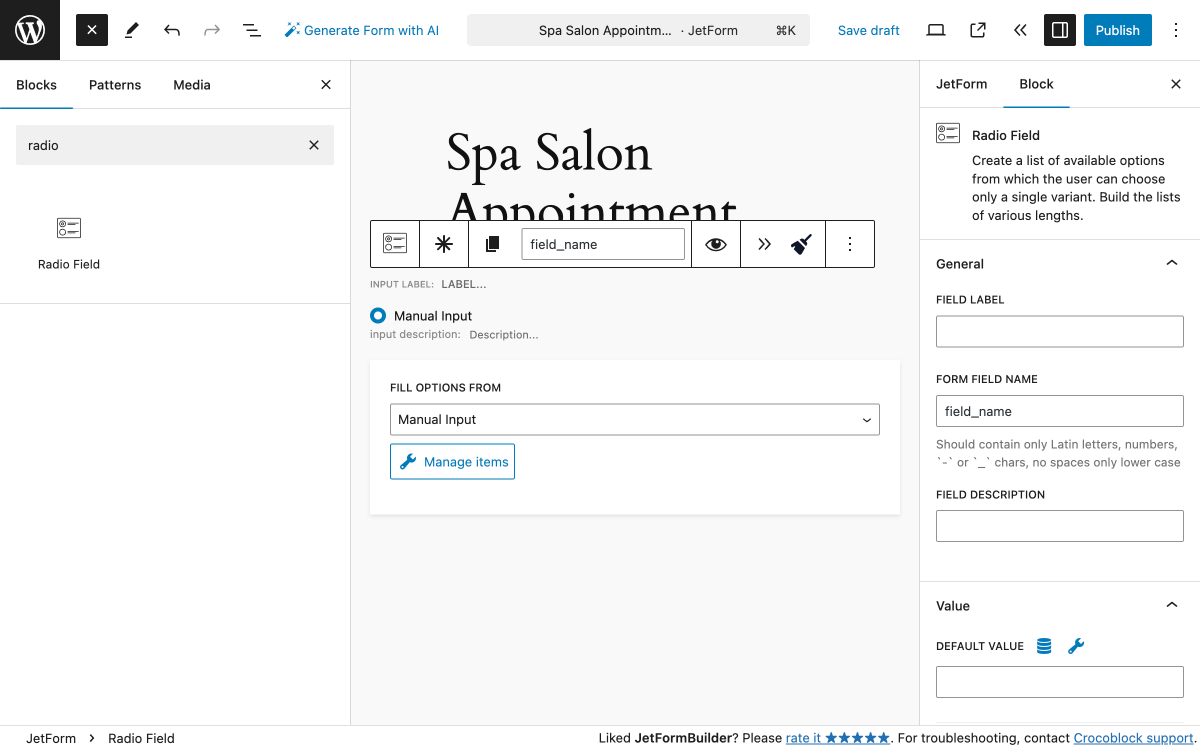Close the block inserter toggle
This screenshot has height=750, width=1200.
click(x=92, y=30)
